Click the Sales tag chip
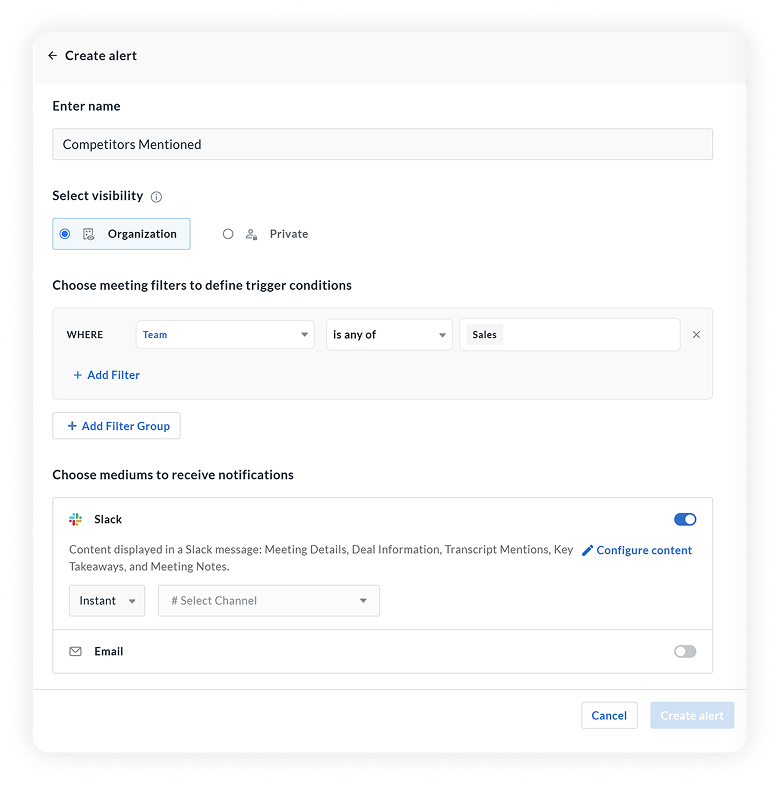This screenshot has width=779, height=785. pyautogui.click(x=485, y=334)
